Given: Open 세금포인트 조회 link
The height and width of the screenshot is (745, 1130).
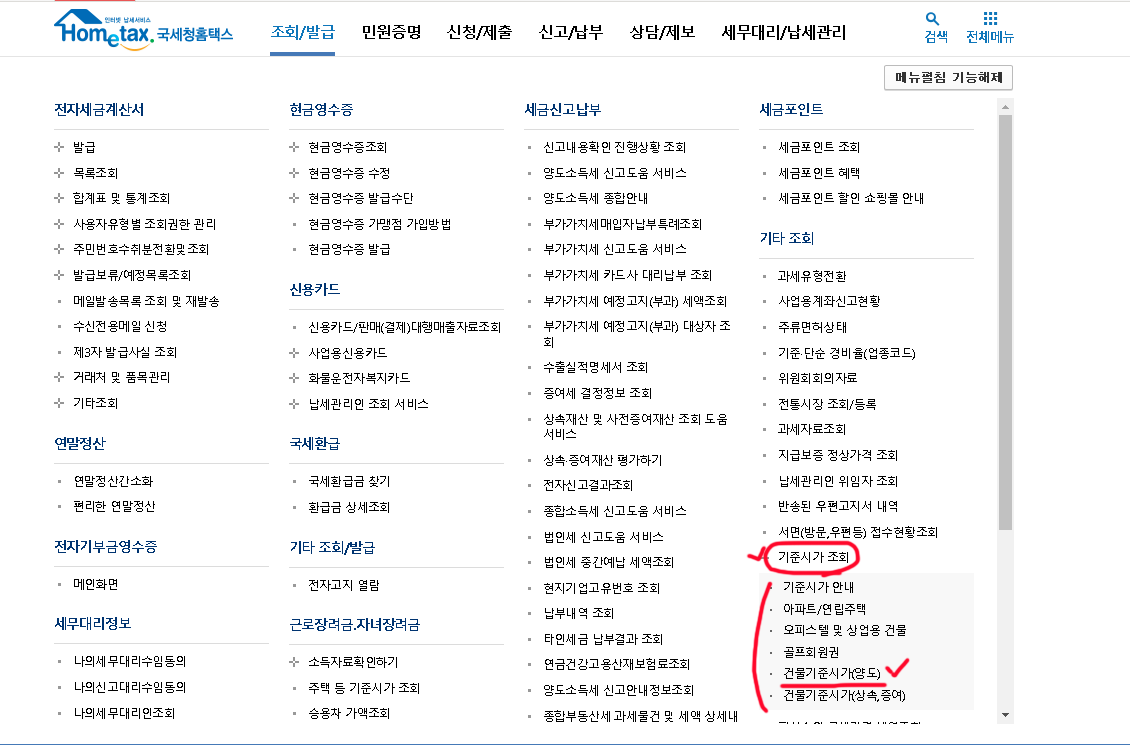Looking at the screenshot, I should [819, 147].
